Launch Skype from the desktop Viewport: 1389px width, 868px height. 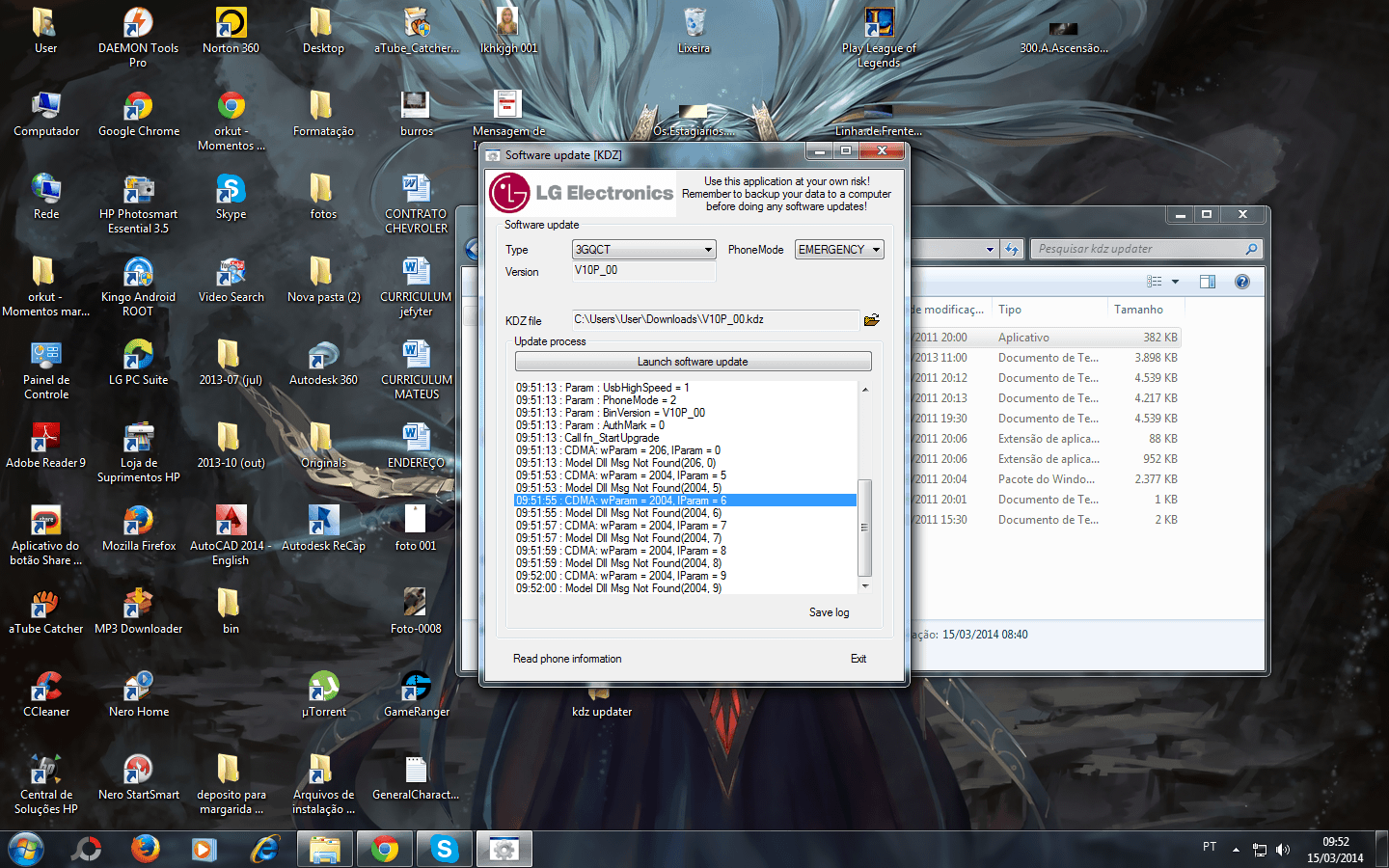(231, 197)
